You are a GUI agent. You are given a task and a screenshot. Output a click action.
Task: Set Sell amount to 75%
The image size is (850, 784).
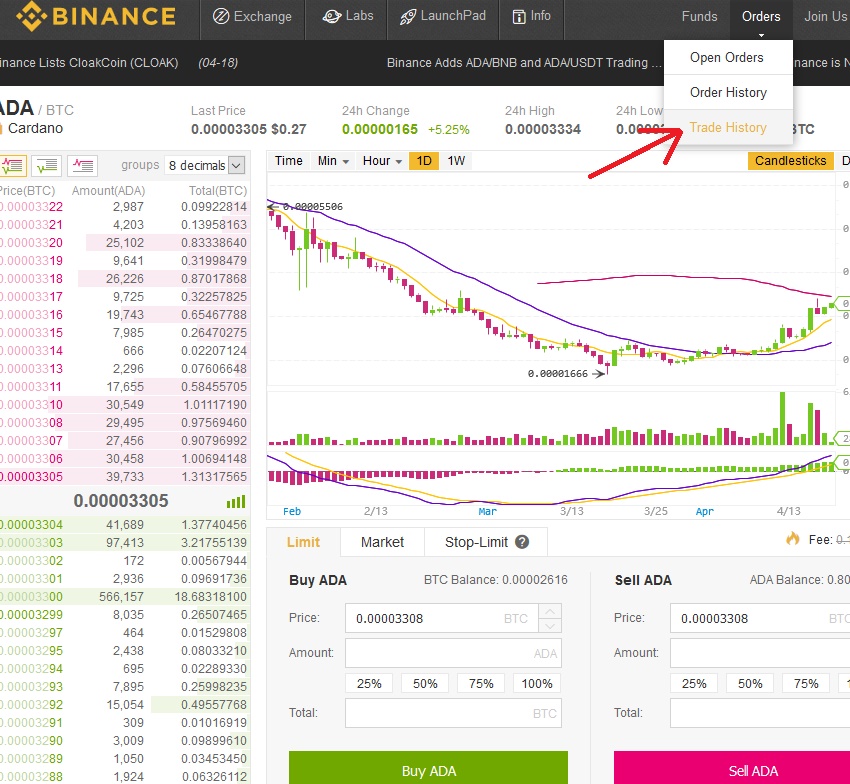click(x=806, y=684)
